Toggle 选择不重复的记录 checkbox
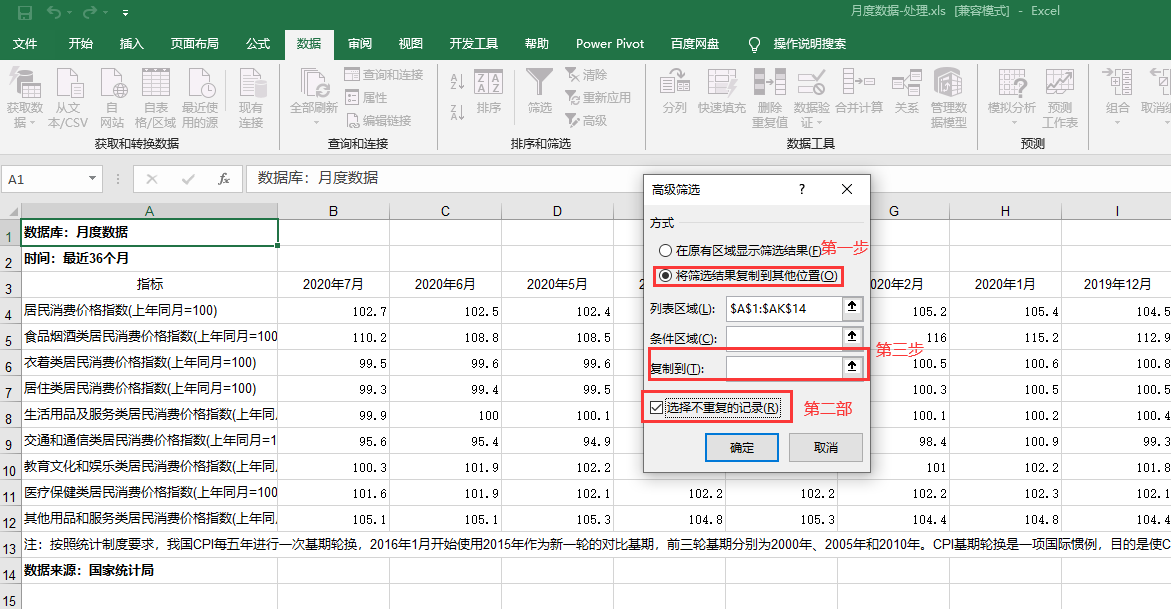 (656, 408)
